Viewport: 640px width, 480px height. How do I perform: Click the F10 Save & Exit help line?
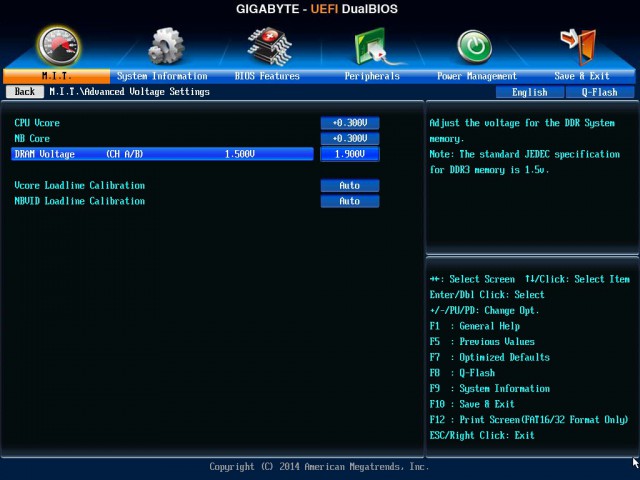point(472,404)
